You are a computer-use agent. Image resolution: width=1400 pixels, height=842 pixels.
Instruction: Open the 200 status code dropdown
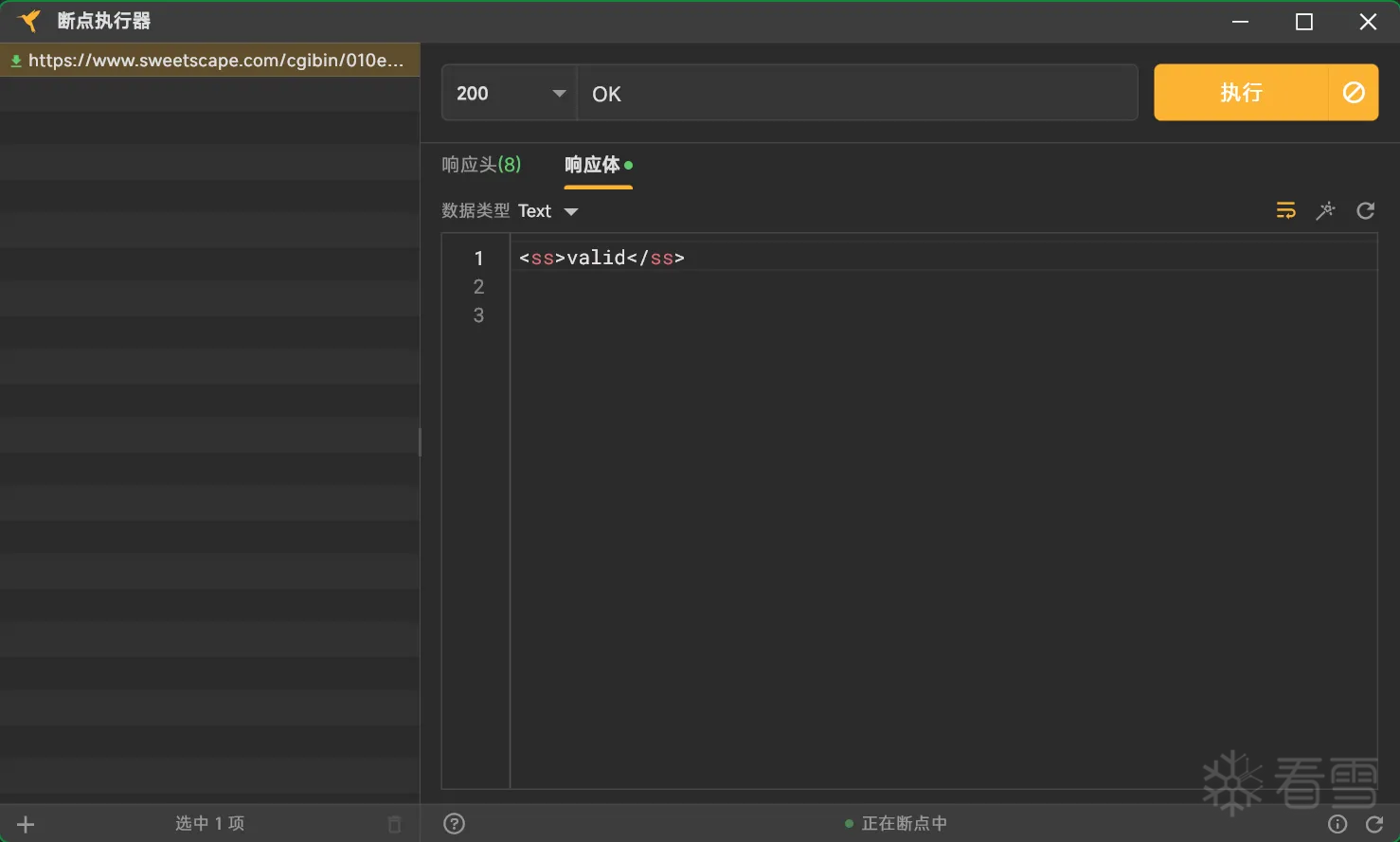click(510, 93)
